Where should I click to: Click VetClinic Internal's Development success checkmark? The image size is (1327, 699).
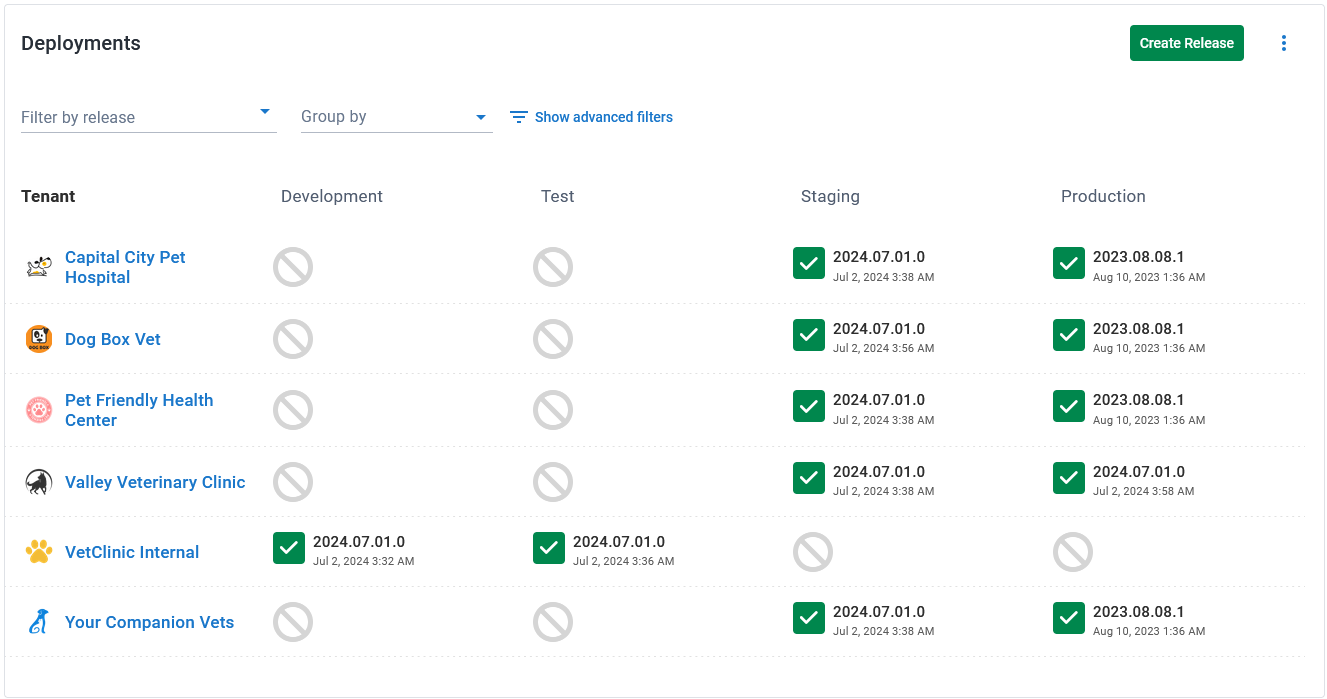tap(289, 548)
